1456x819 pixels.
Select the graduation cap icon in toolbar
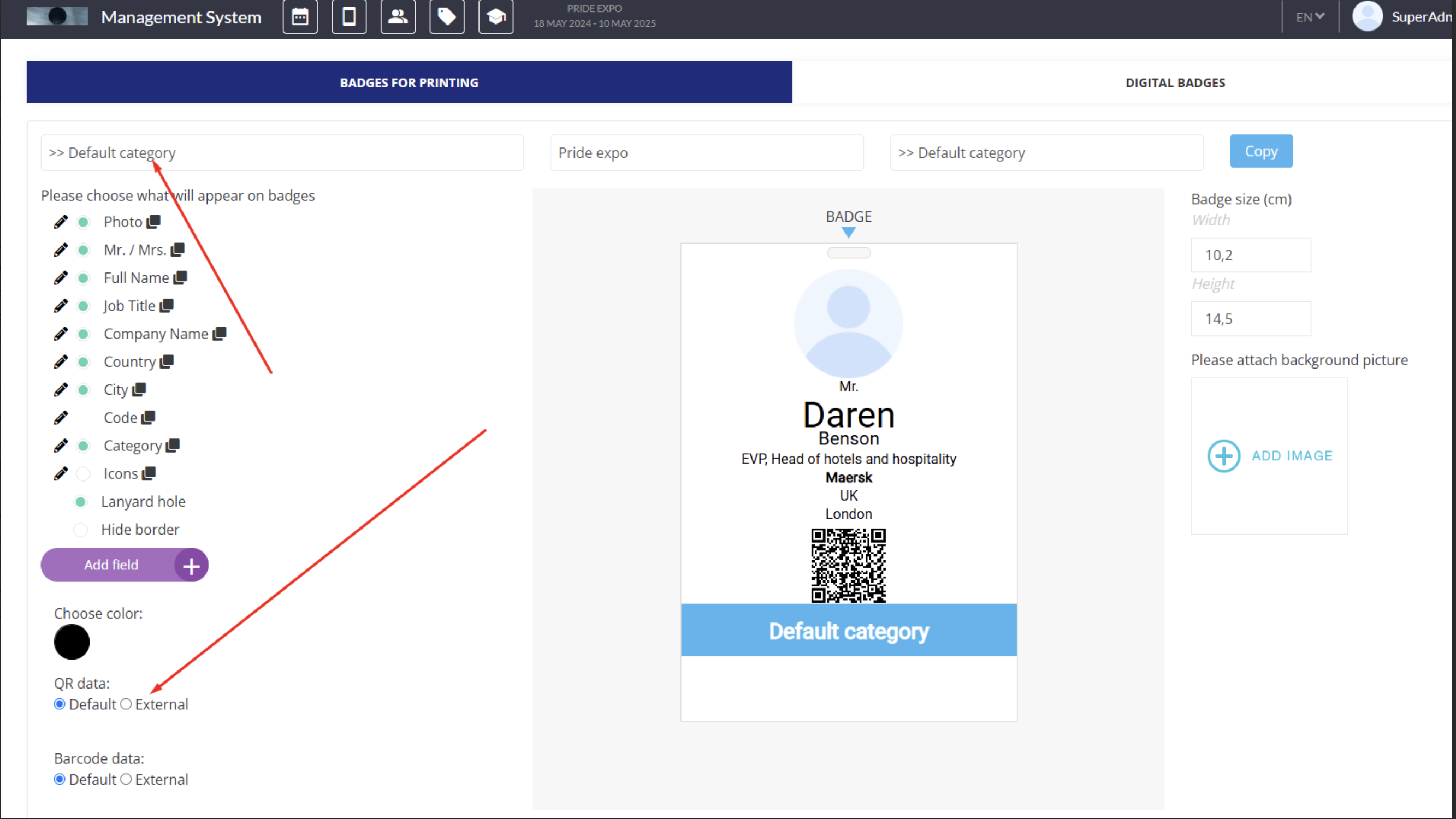coord(496,16)
